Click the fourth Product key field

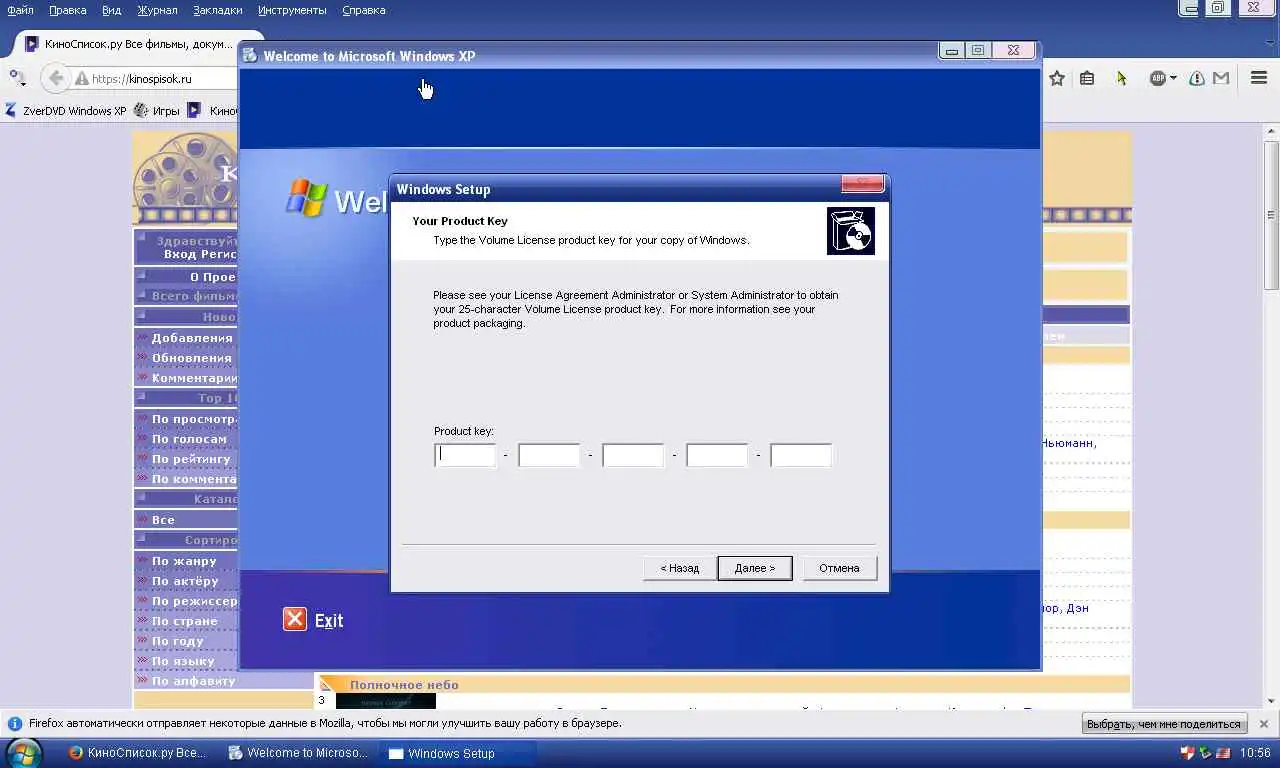(x=717, y=455)
